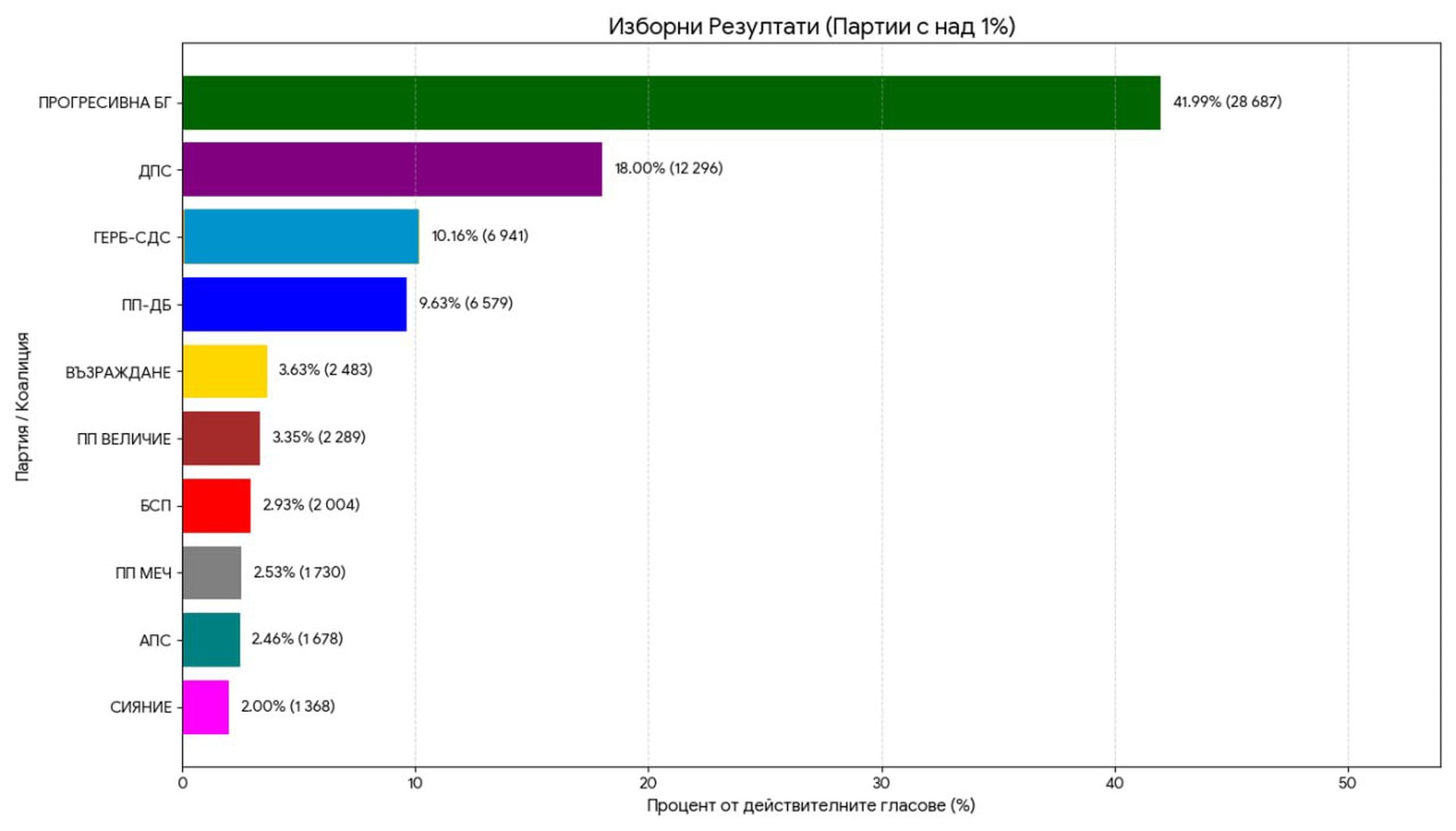
Task: Click the magenta СИЯНИЕ bar
Action: [x=206, y=707]
